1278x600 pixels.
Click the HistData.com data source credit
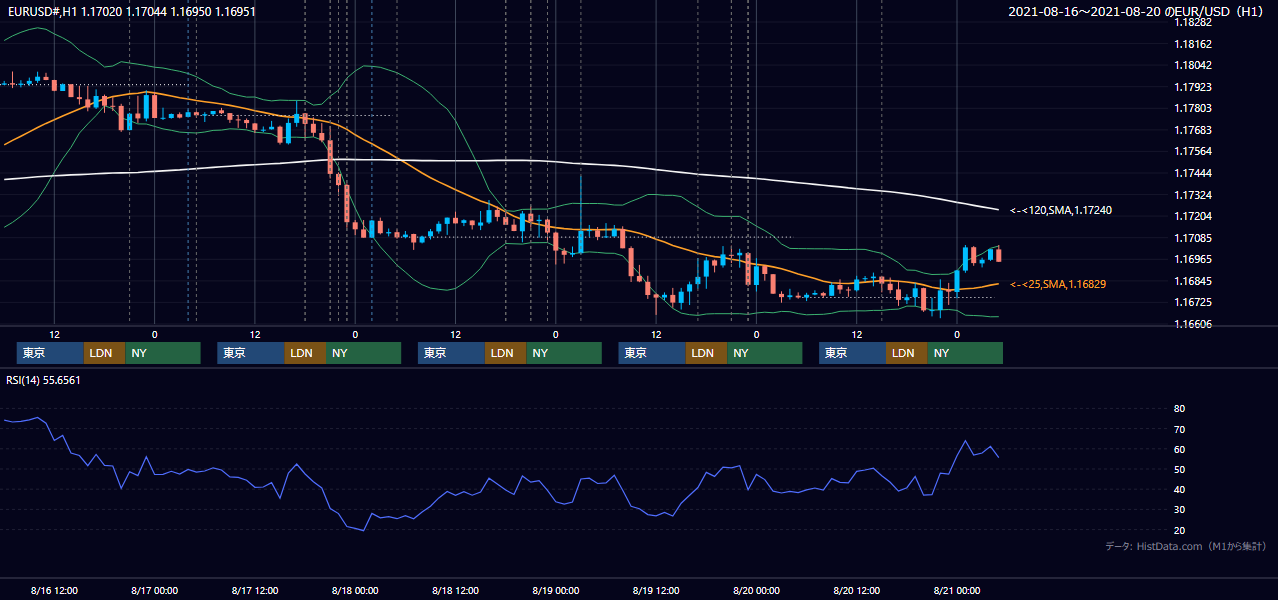click(1186, 546)
